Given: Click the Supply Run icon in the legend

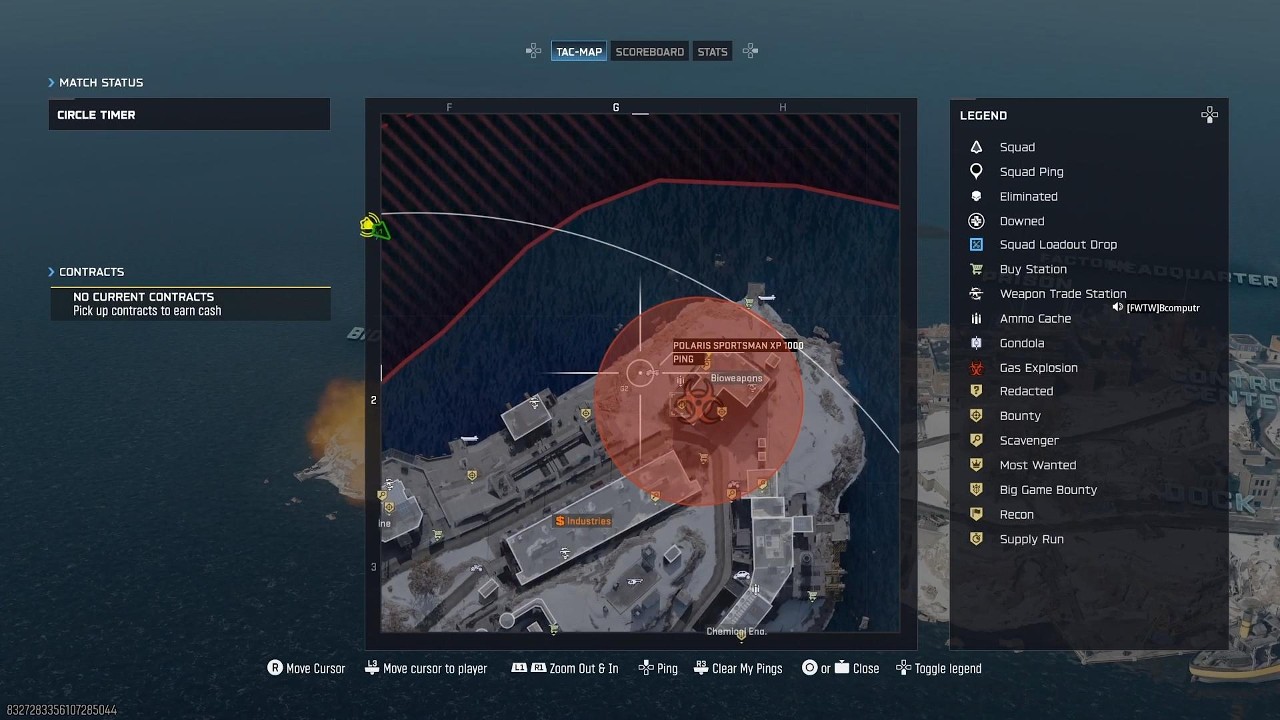Looking at the screenshot, I should [x=977, y=539].
